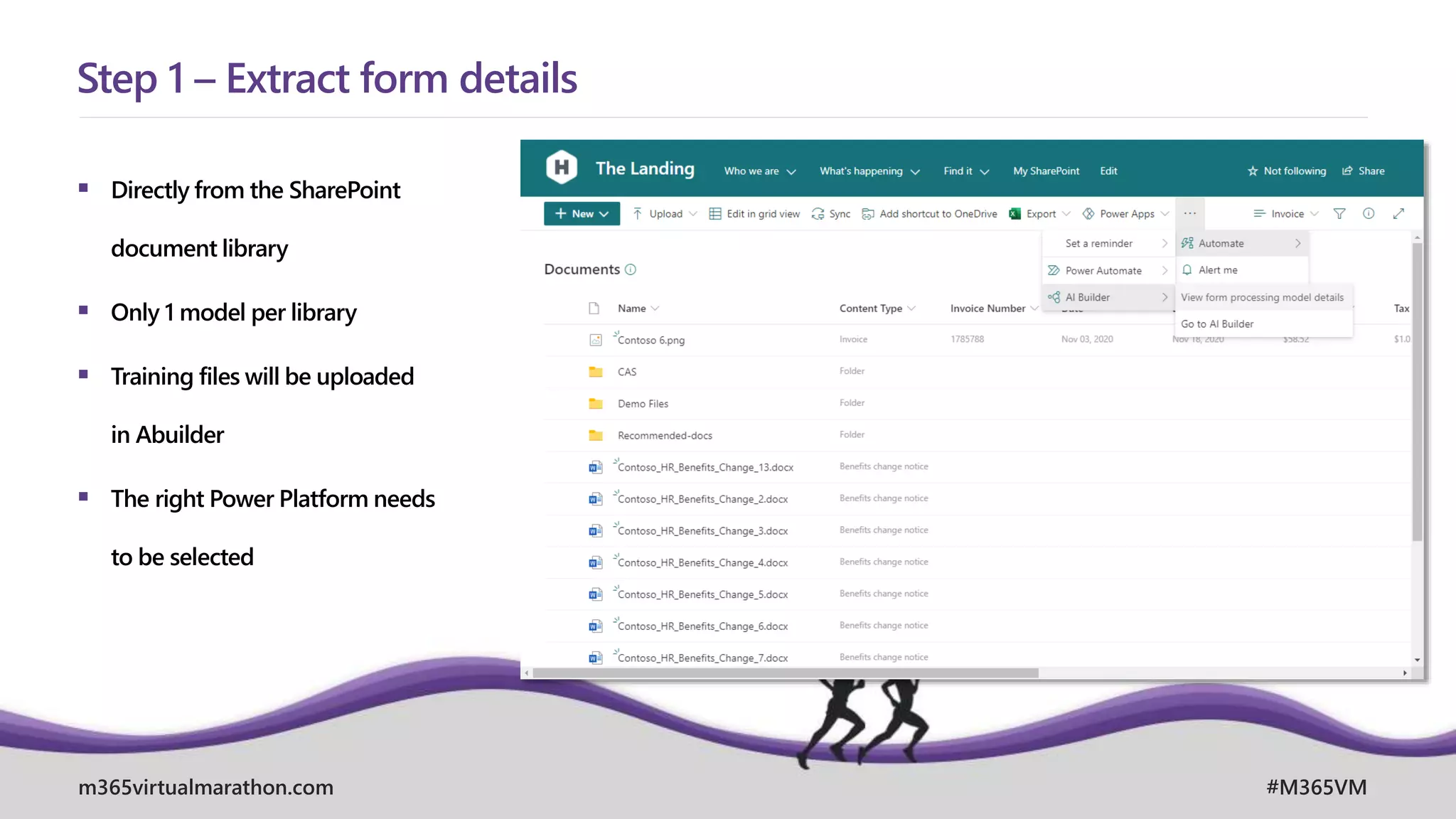The width and height of the screenshot is (1456, 819).
Task: Click Benefits change notice for Change_4.docx
Action: click(884, 562)
